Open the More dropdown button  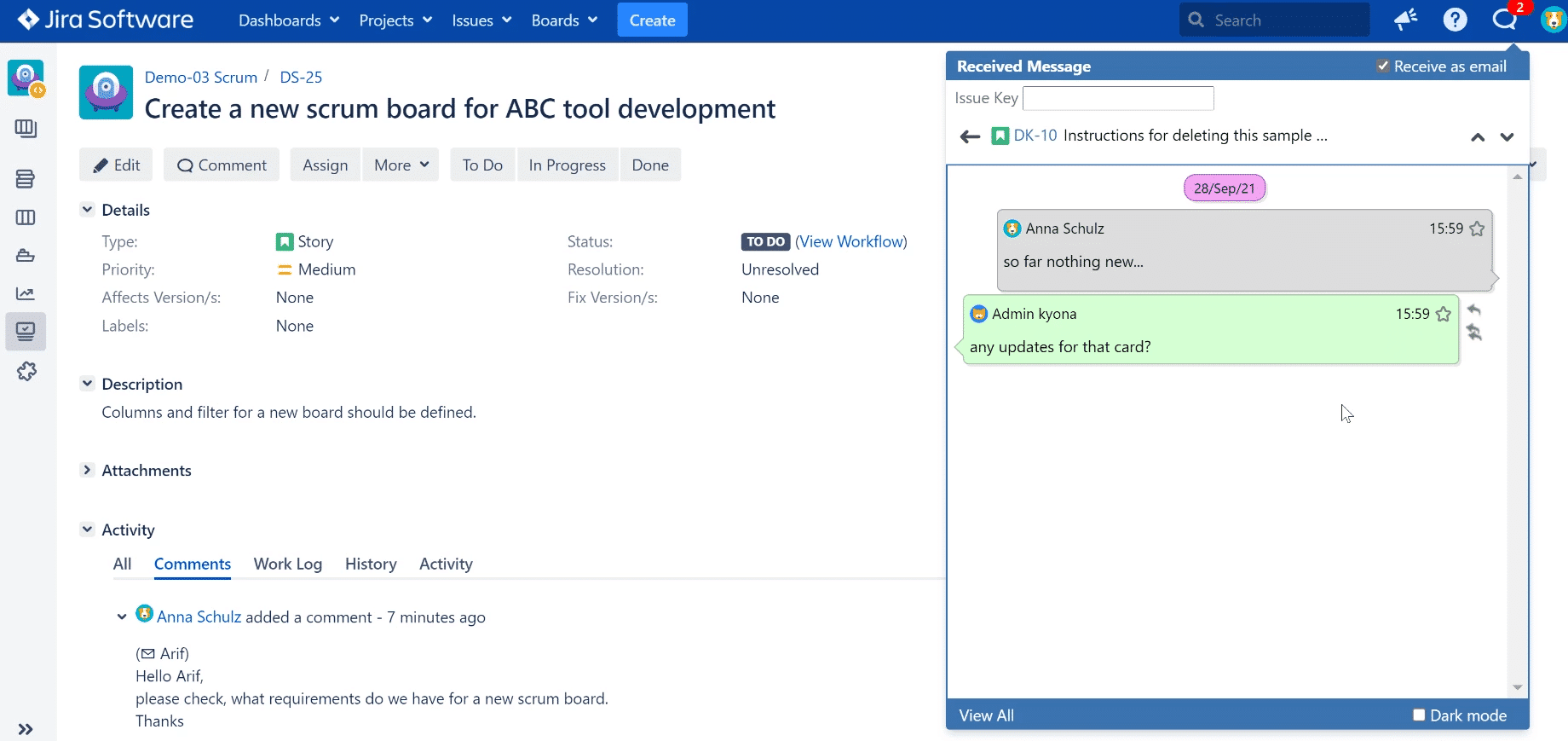(x=401, y=165)
